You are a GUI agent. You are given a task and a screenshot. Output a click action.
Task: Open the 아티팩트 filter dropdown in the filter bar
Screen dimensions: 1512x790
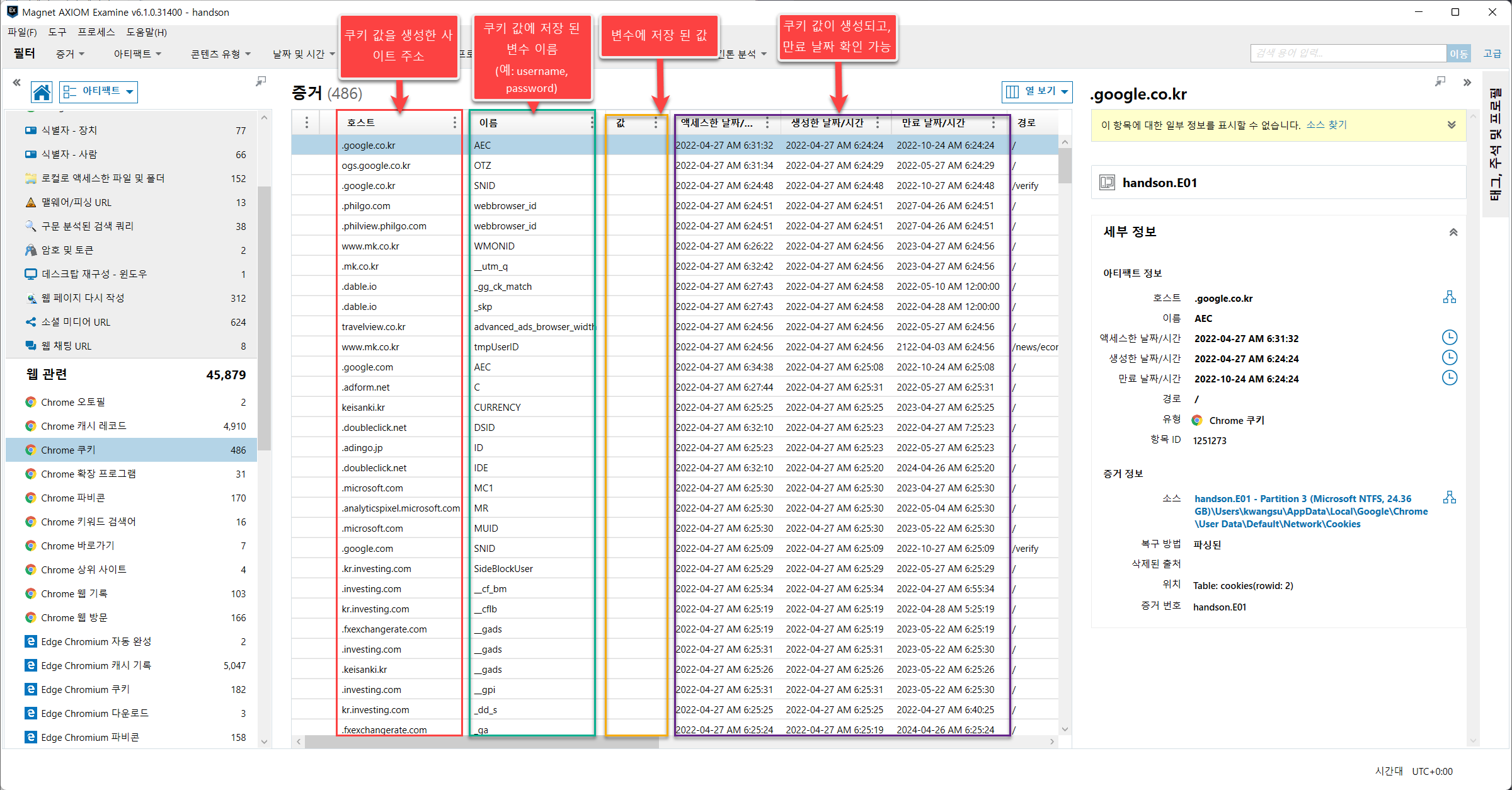pos(137,54)
